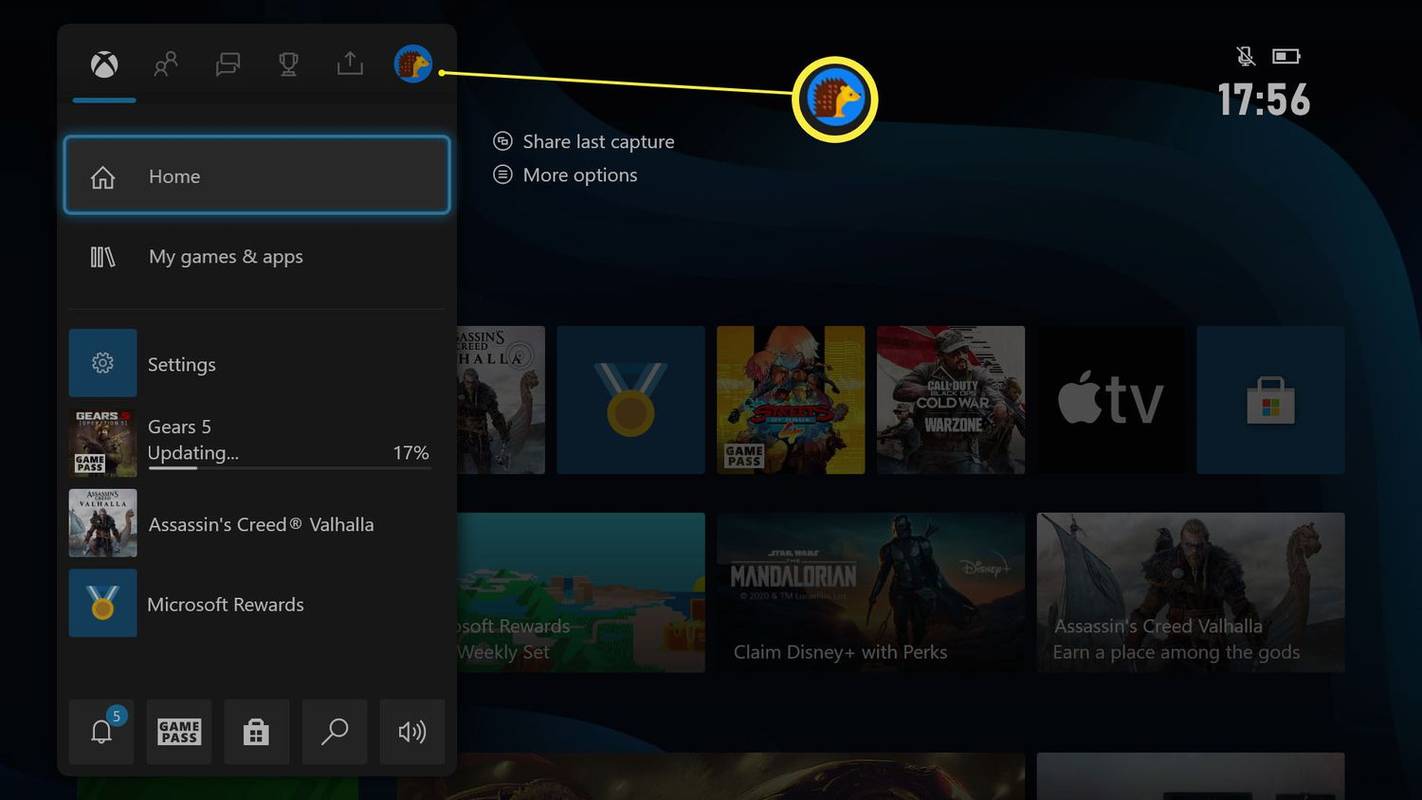
Task: Click the More options menu button icon
Action: (x=503, y=175)
